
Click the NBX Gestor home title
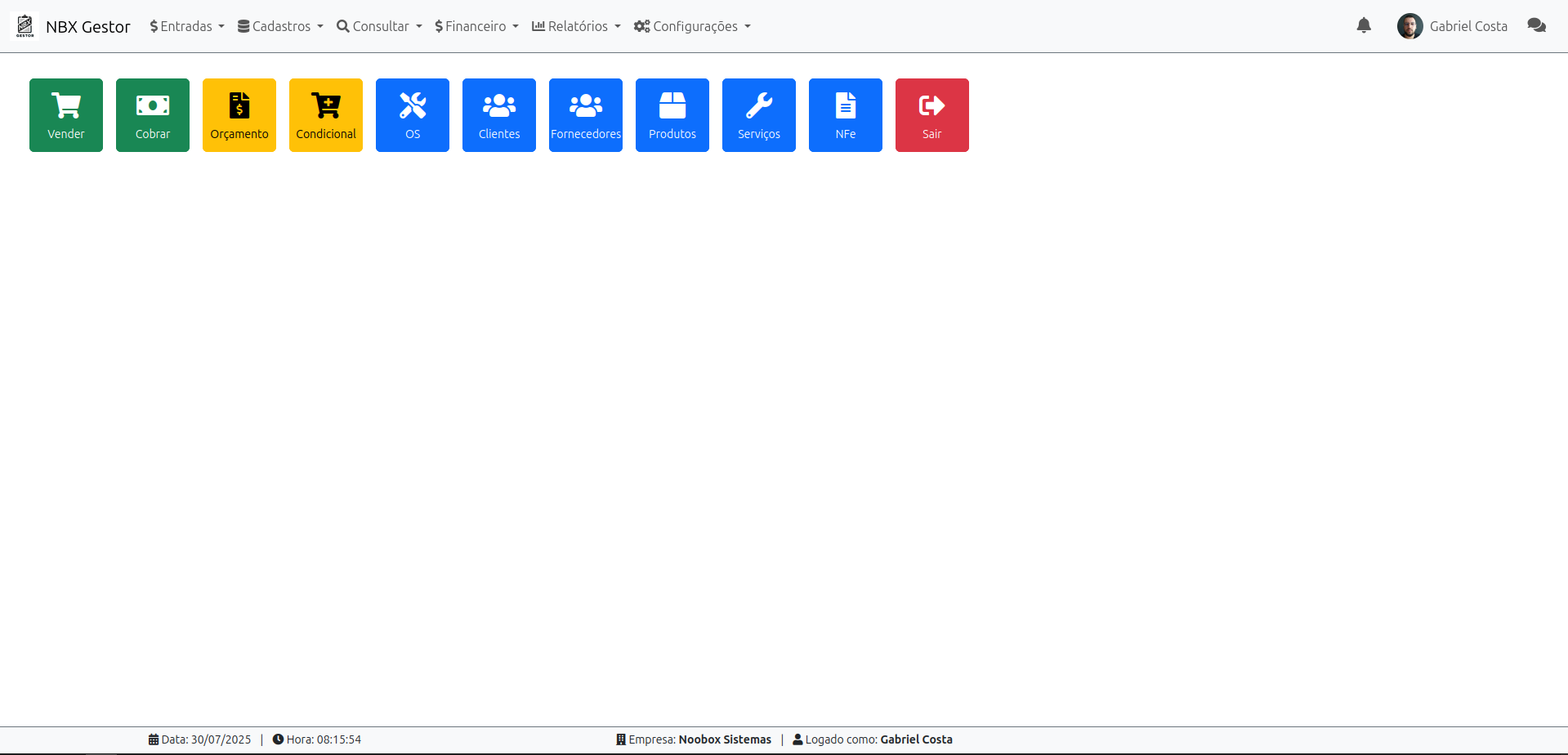[87, 25]
